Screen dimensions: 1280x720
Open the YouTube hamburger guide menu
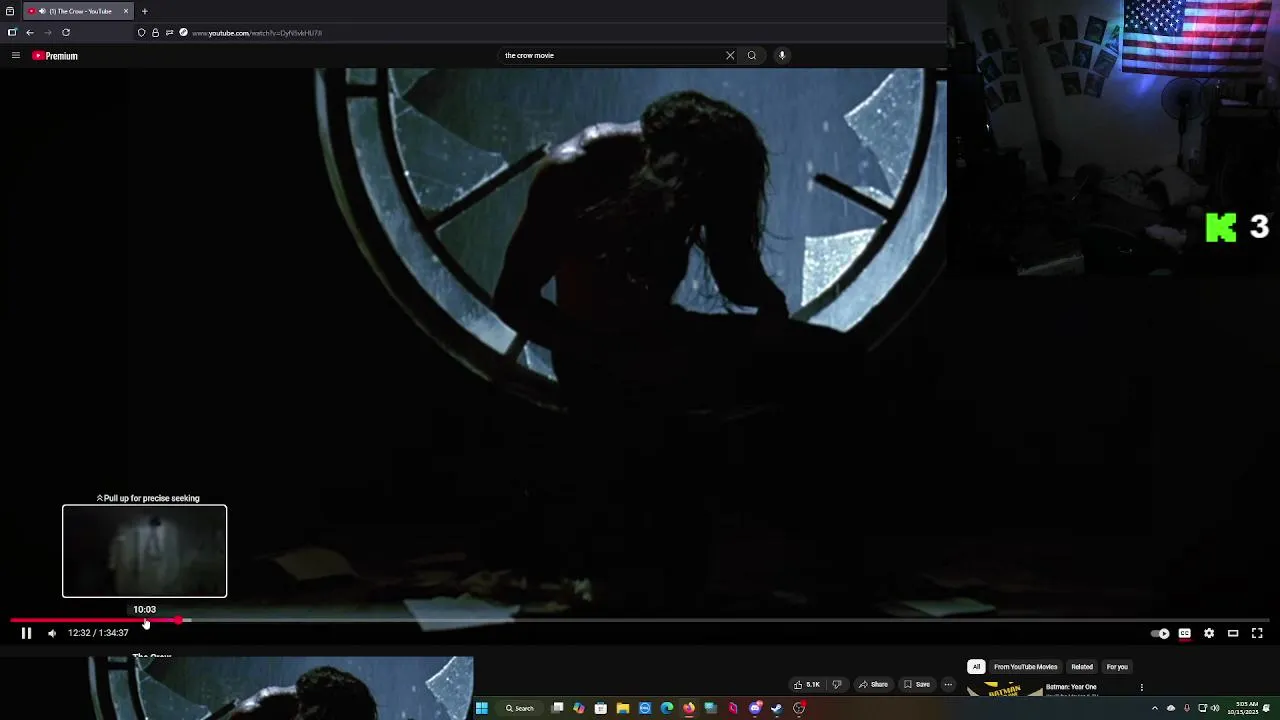(x=16, y=56)
